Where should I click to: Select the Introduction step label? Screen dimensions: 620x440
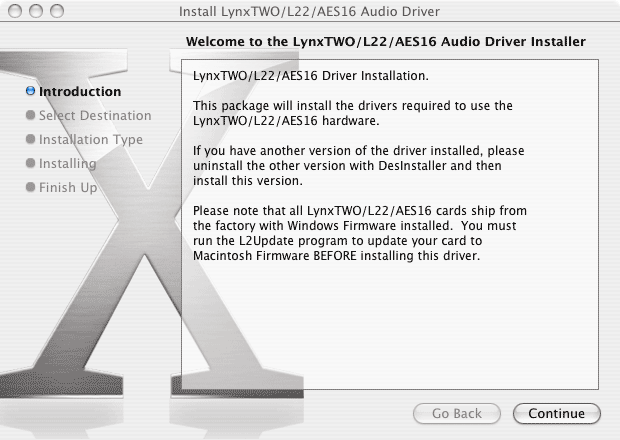[80, 92]
